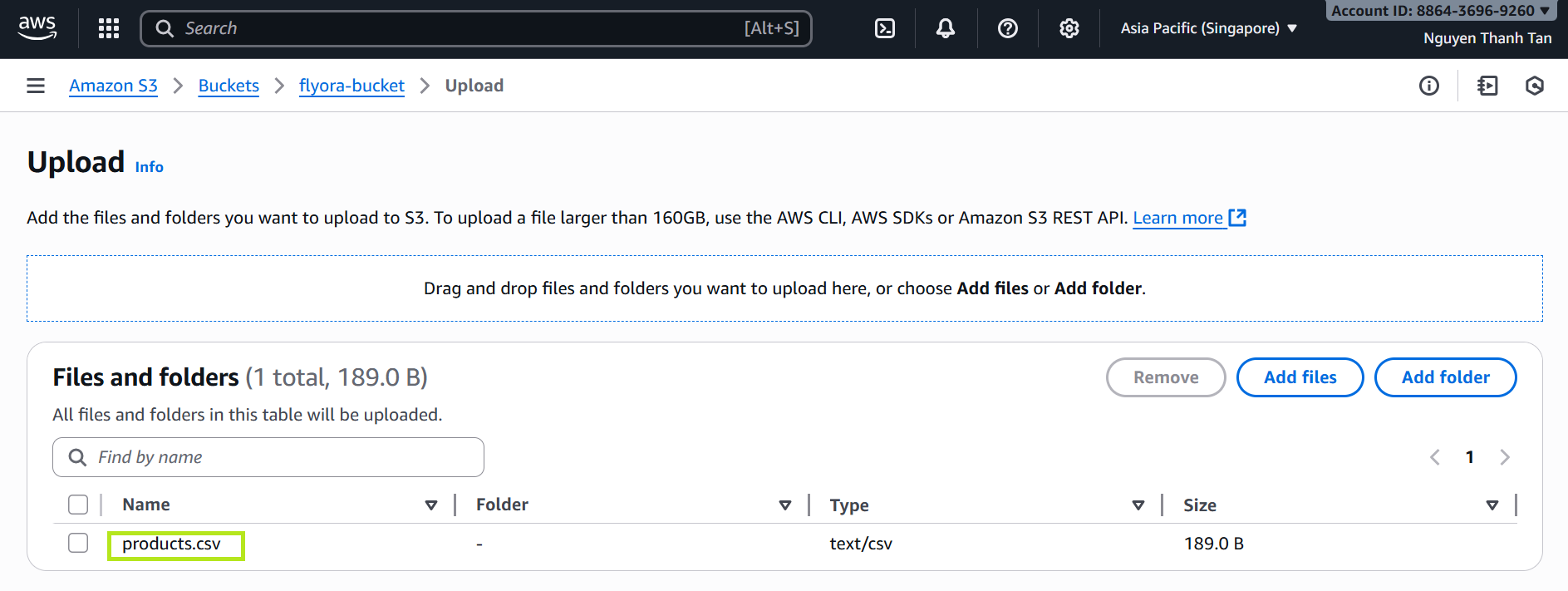This screenshot has height=591, width=1568.
Task: Open the AWS services grid menu
Action: pyautogui.click(x=109, y=28)
